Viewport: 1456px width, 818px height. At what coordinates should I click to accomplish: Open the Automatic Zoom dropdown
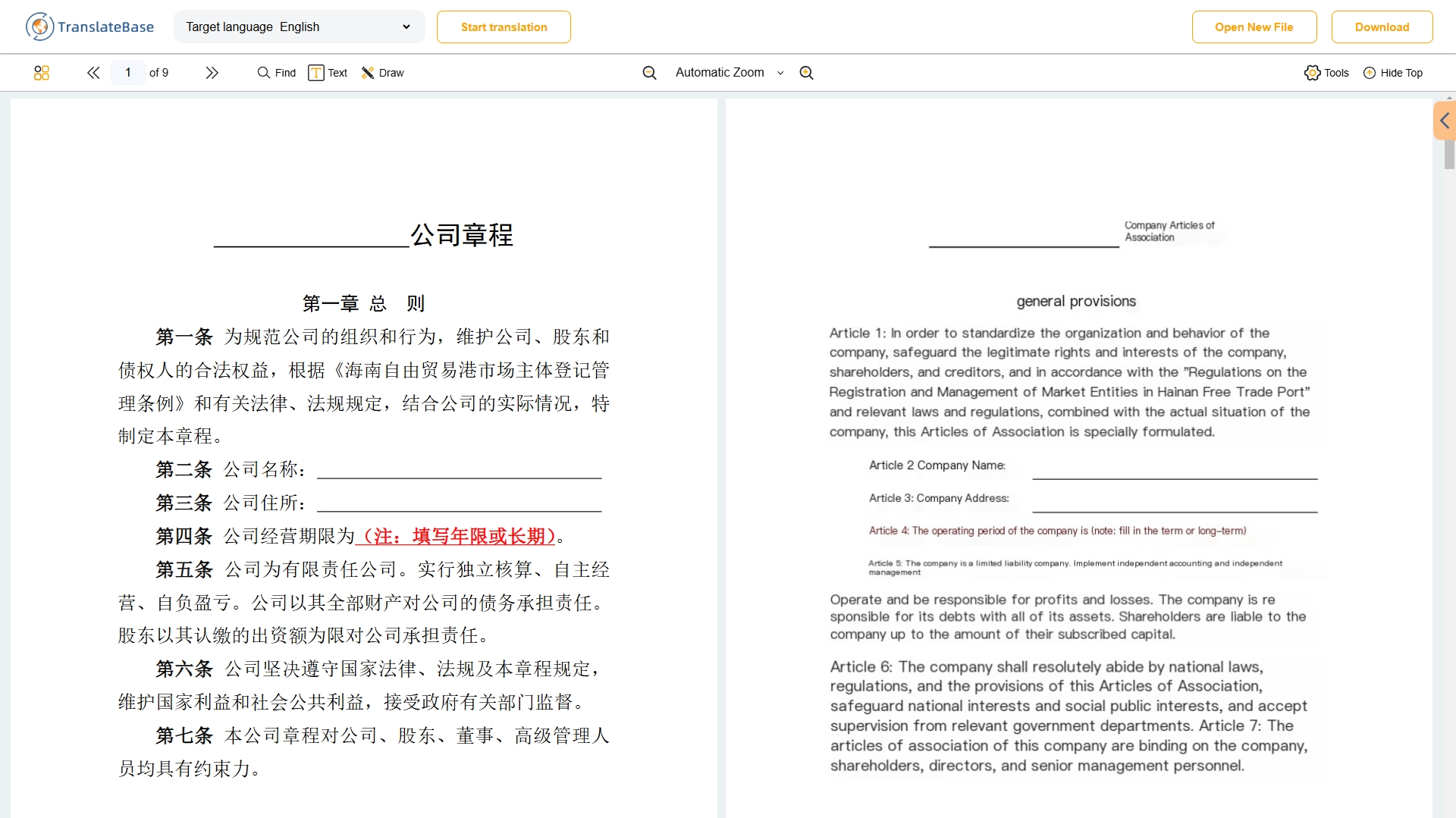pyautogui.click(x=729, y=73)
